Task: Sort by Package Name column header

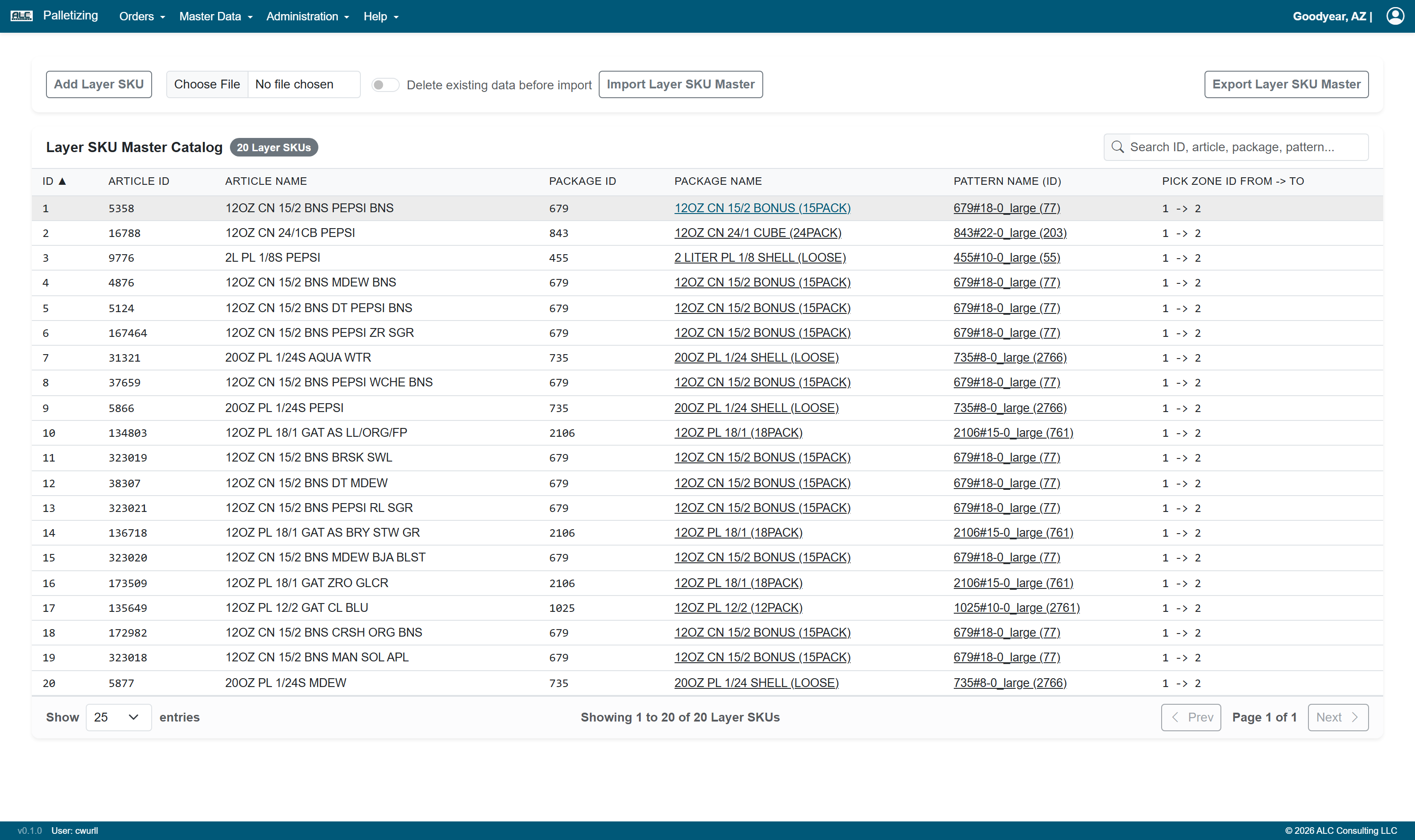Action: (718, 181)
